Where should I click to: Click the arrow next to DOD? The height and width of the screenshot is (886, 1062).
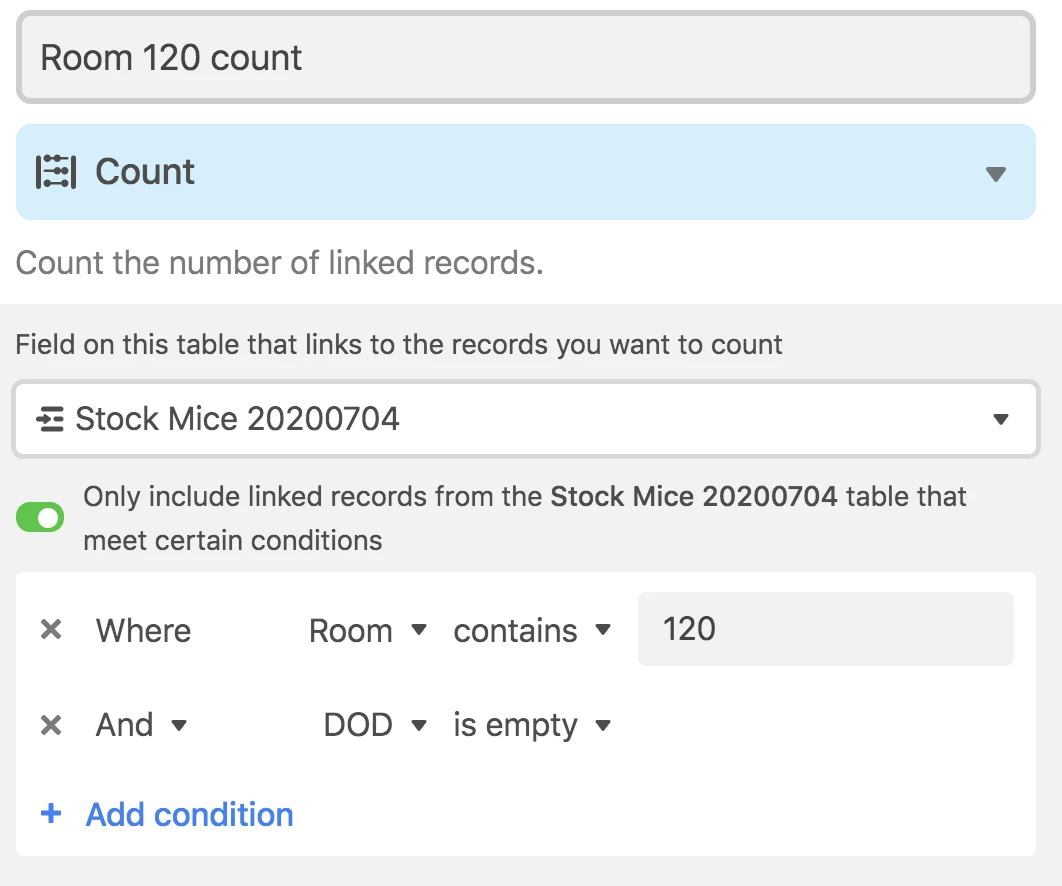coord(420,725)
